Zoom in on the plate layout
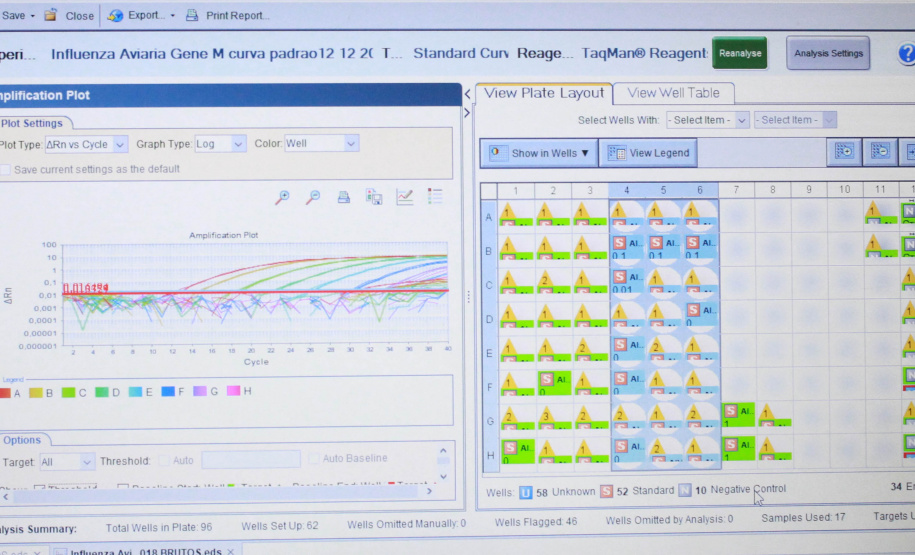The width and height of the screenshot is (915, 555). 844,152
